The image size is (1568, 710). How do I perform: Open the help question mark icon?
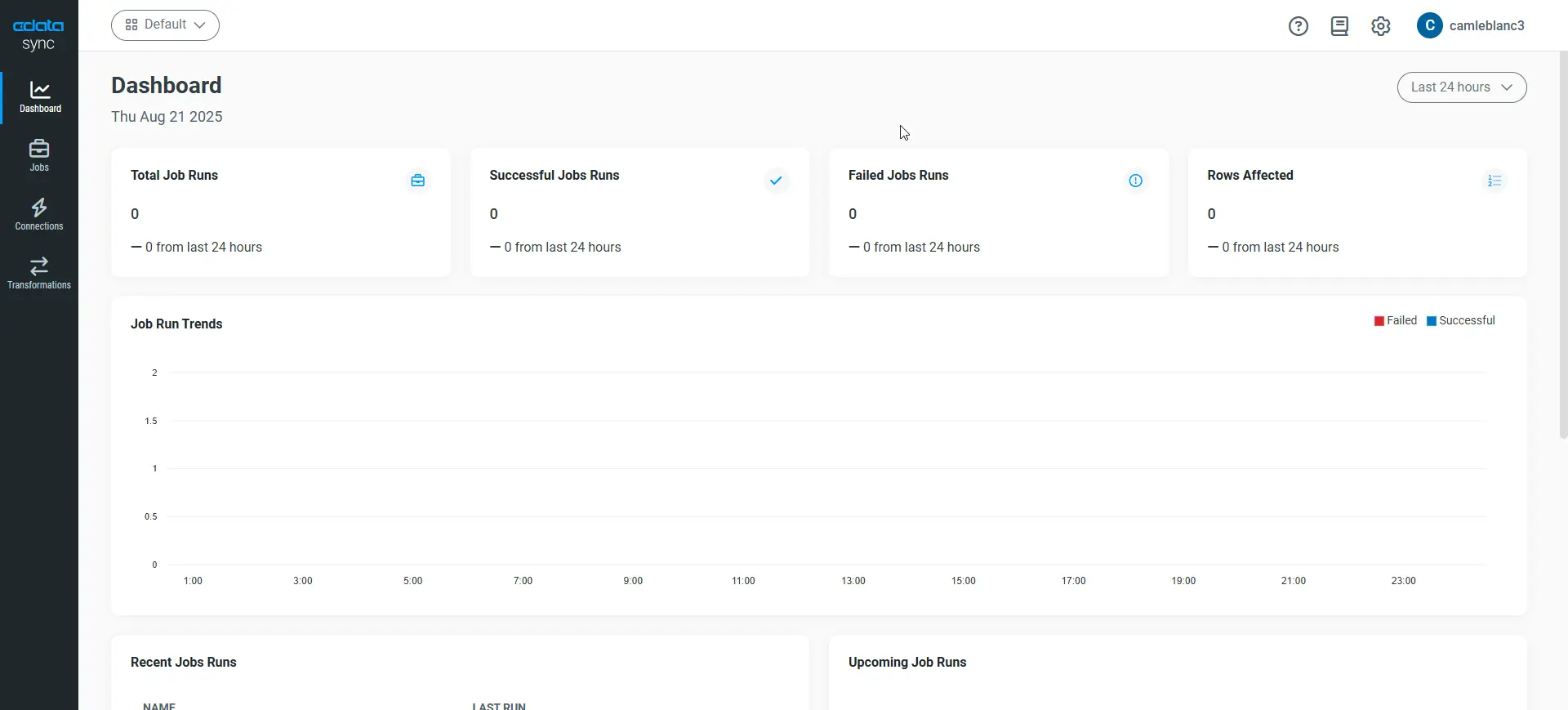click(x=1298, y=26)
